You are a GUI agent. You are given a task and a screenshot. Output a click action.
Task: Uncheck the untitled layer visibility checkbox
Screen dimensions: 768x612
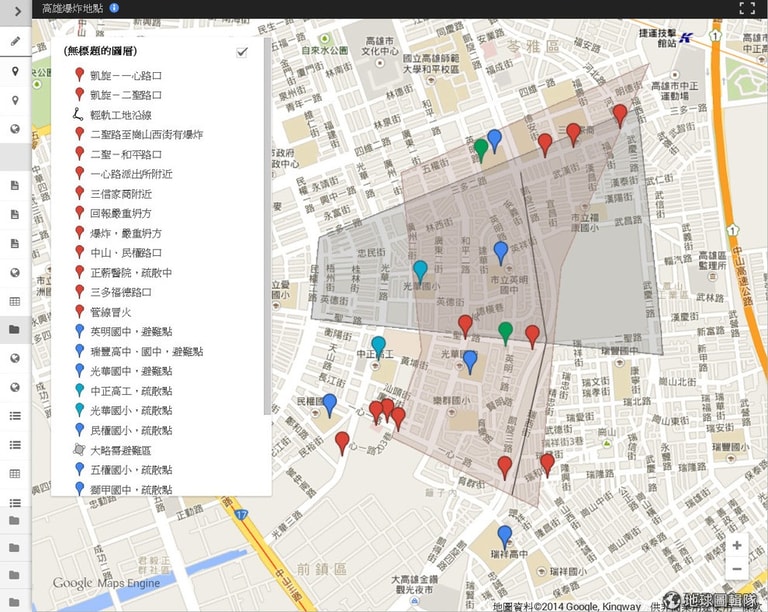242,52
